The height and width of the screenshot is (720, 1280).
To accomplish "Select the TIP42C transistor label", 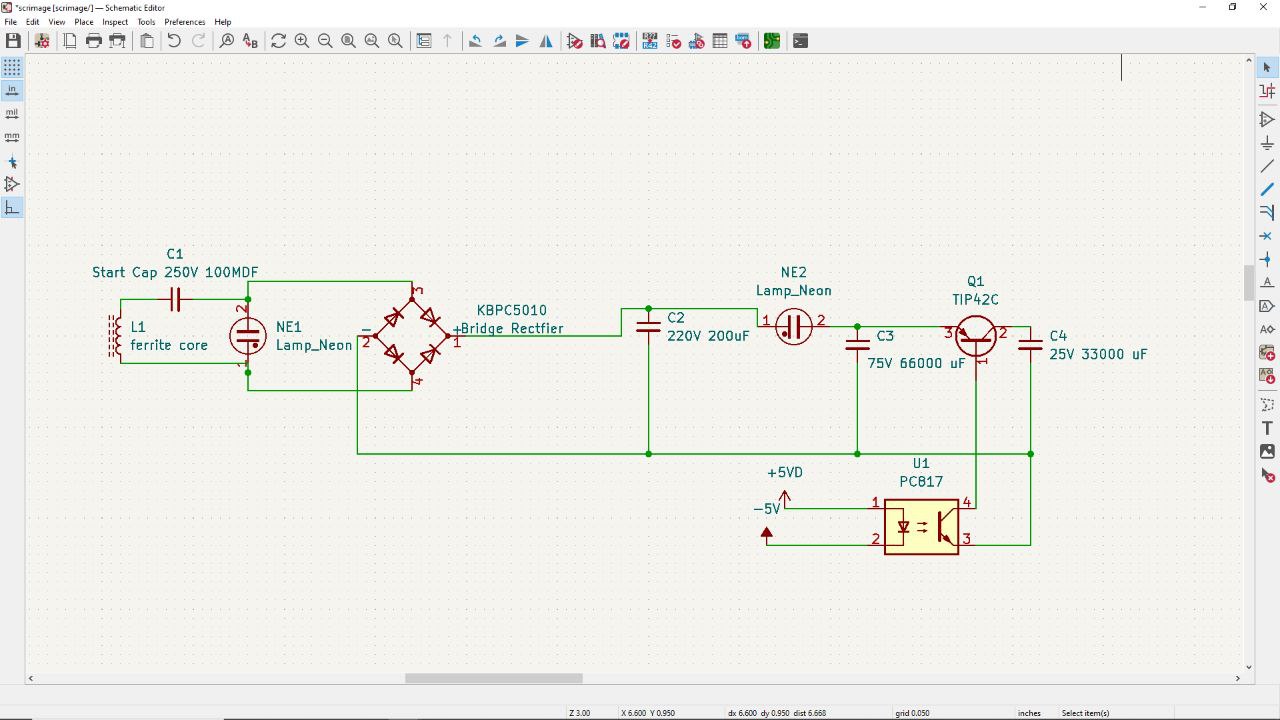I will [x=975, y=300].
